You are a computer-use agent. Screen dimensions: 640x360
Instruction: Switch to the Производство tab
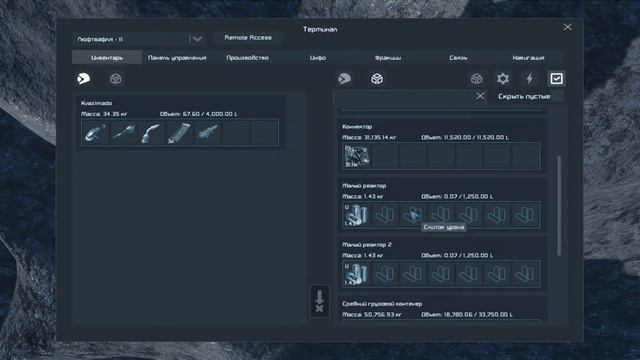(x=247, y=58)
